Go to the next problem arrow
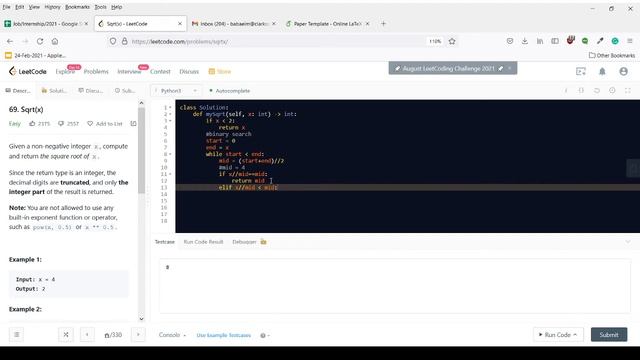The image size is (640, 360). tap(138, 335)
